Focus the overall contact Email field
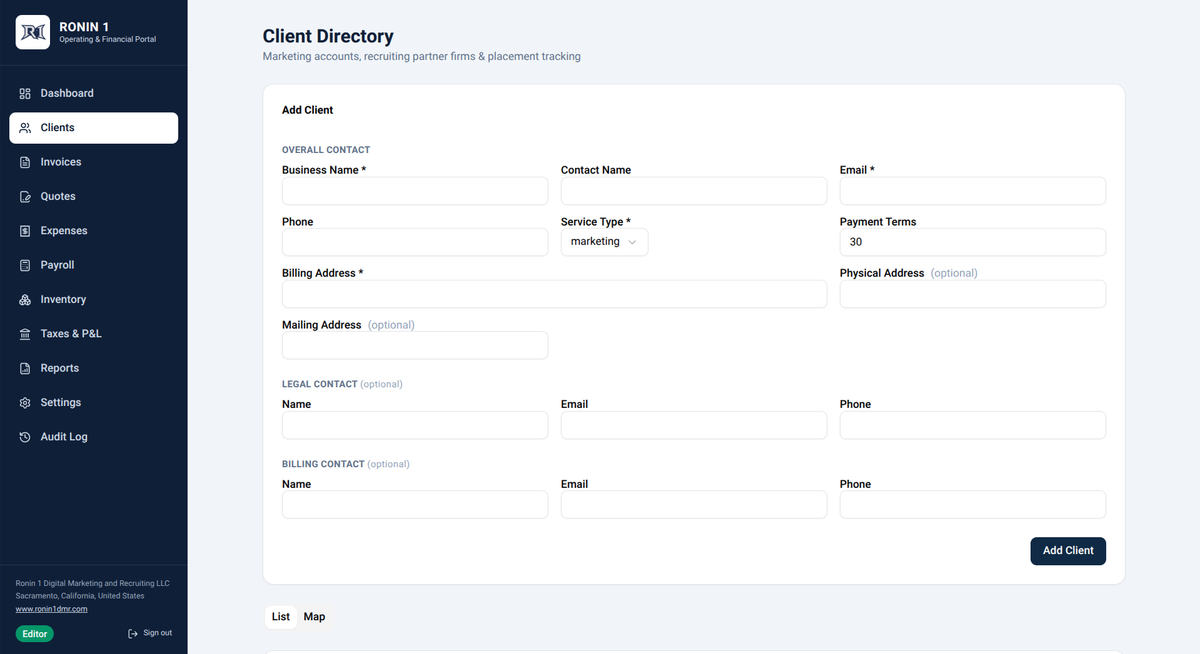 coord(973,191)
